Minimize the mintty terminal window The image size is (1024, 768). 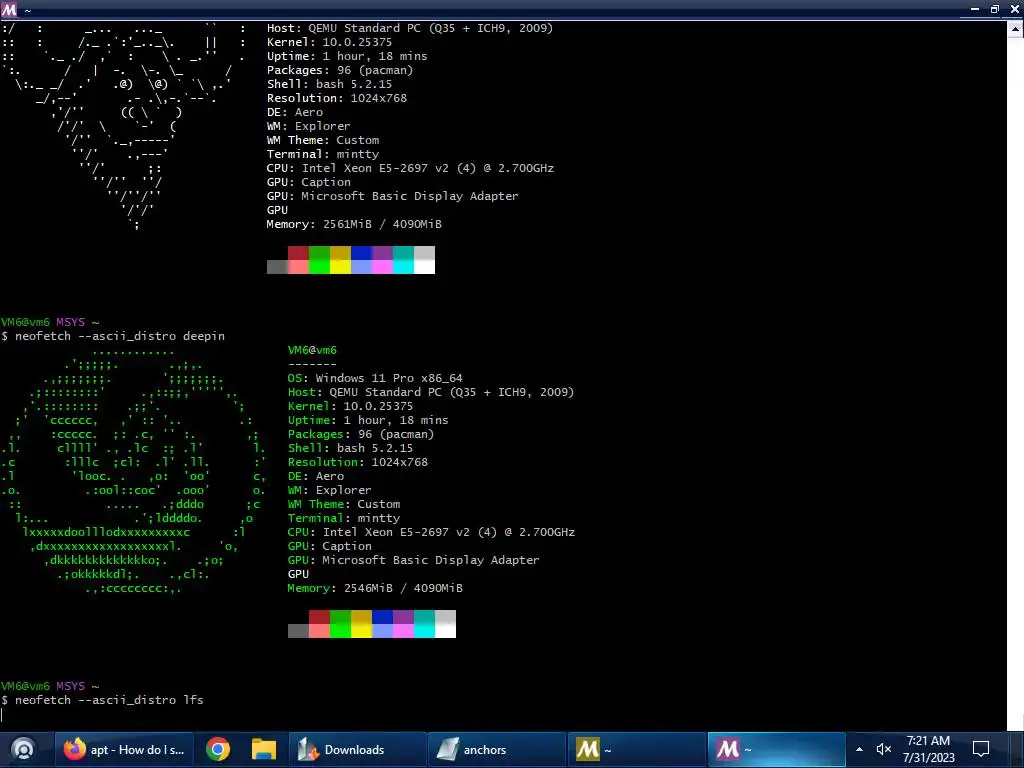coord(975,9)
